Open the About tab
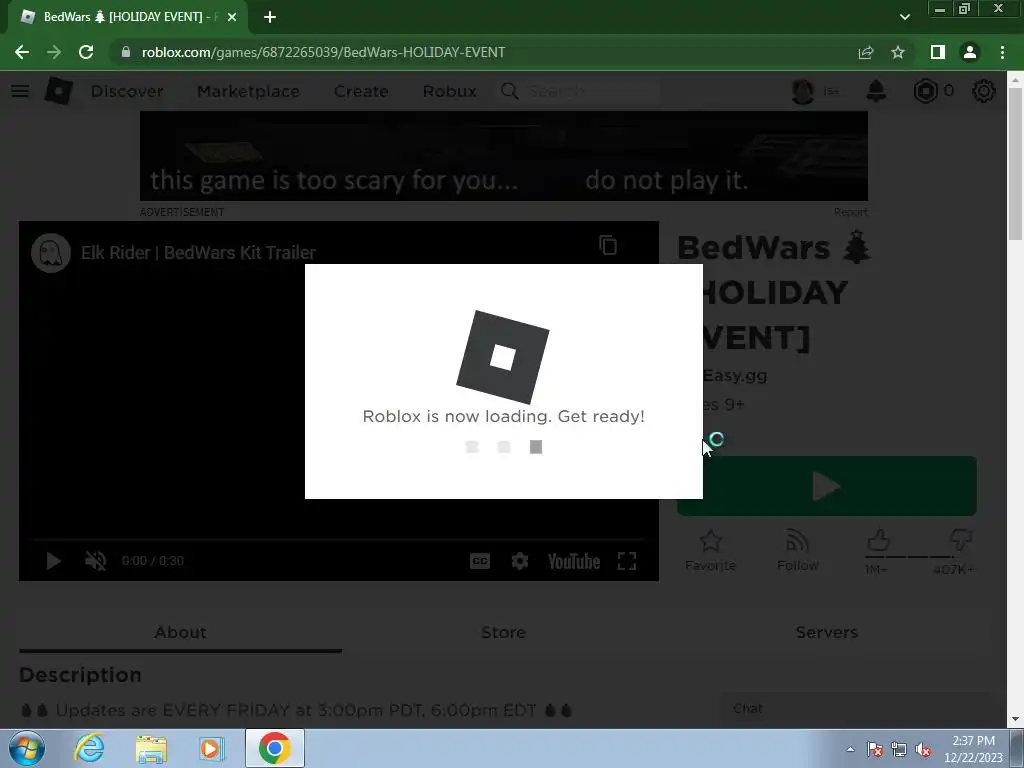Screen dimensions: 1024x768 (180, 632)
